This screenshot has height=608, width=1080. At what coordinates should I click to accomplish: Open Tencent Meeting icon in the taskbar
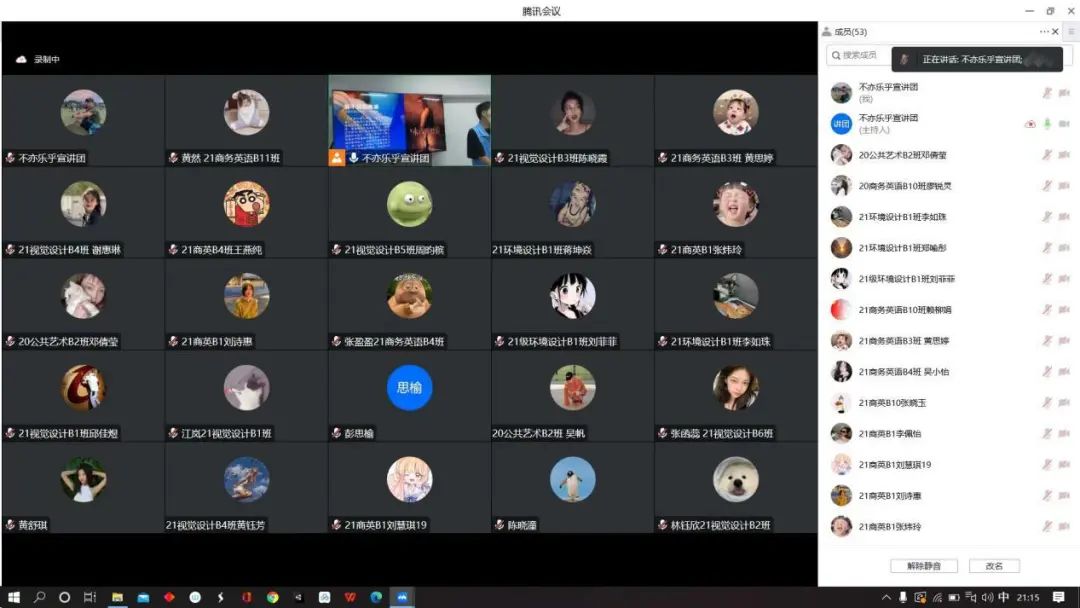tap(402, 597)
